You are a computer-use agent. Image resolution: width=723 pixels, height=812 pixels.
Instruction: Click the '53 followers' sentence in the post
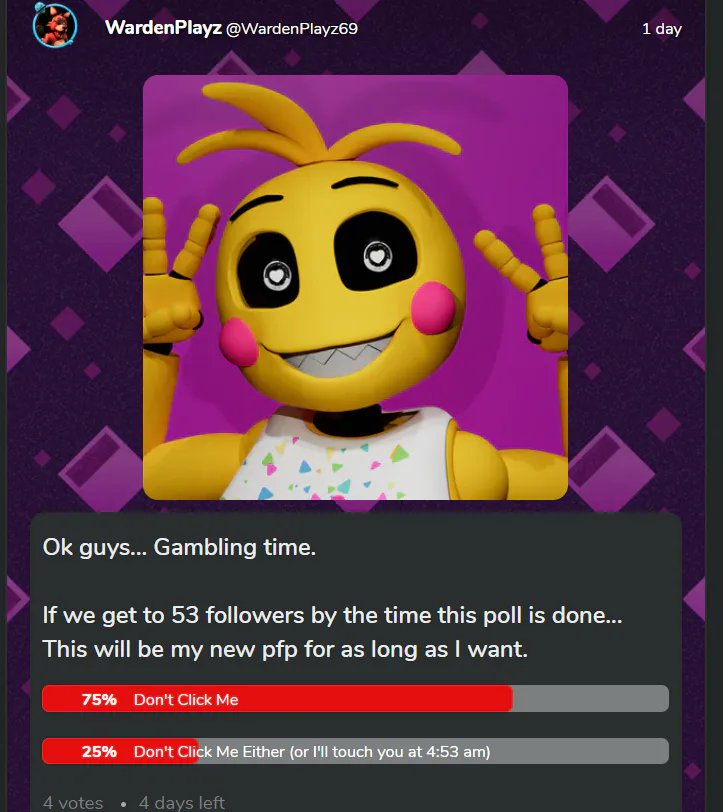coord(332,615)
